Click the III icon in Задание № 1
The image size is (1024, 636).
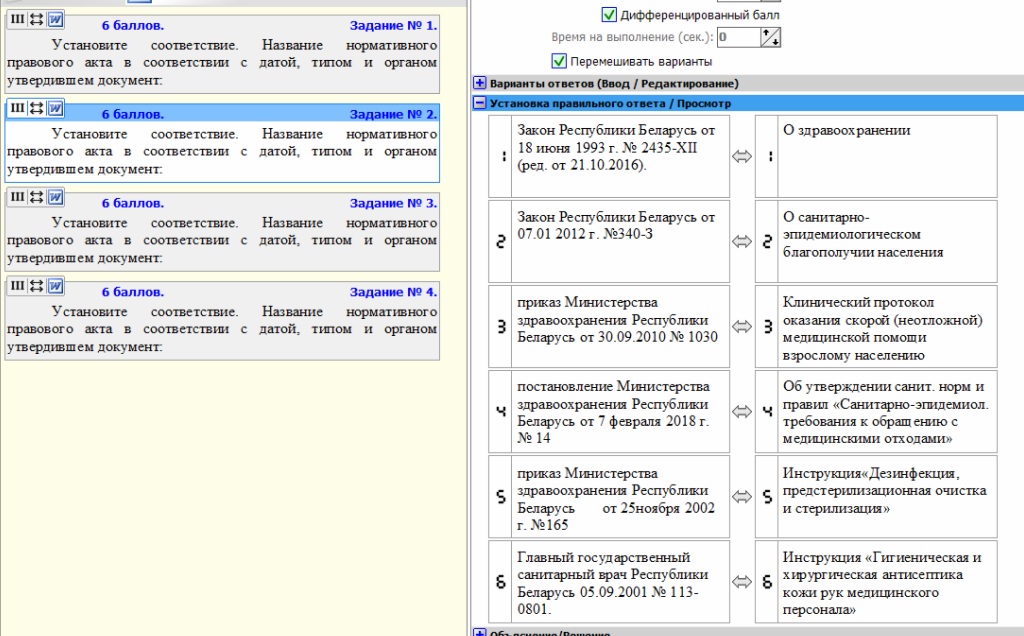pos(18,20)
